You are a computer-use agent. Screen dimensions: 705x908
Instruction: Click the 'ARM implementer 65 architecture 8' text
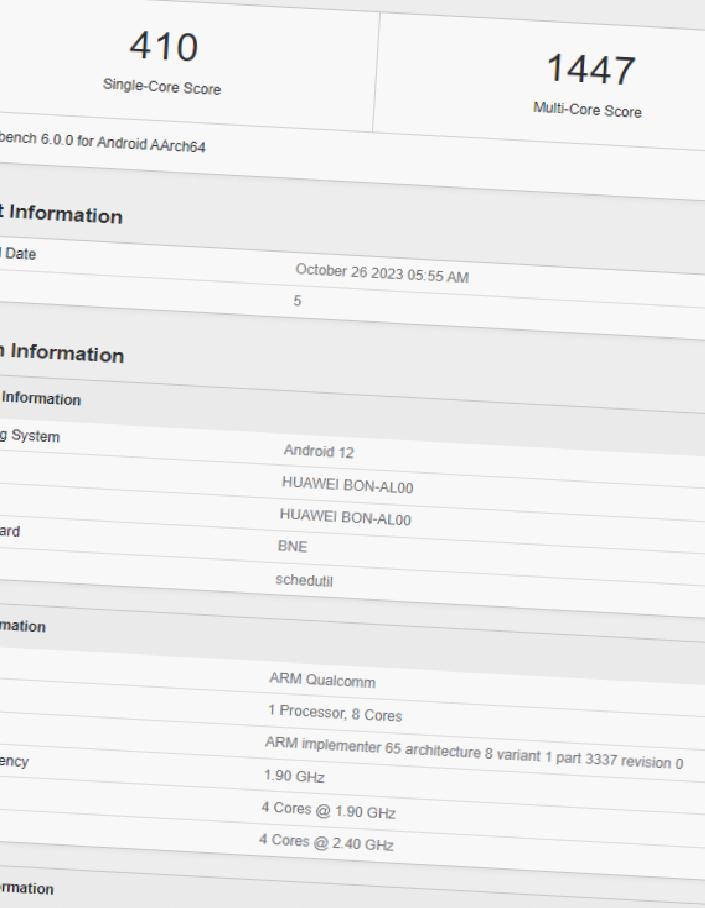379,747
